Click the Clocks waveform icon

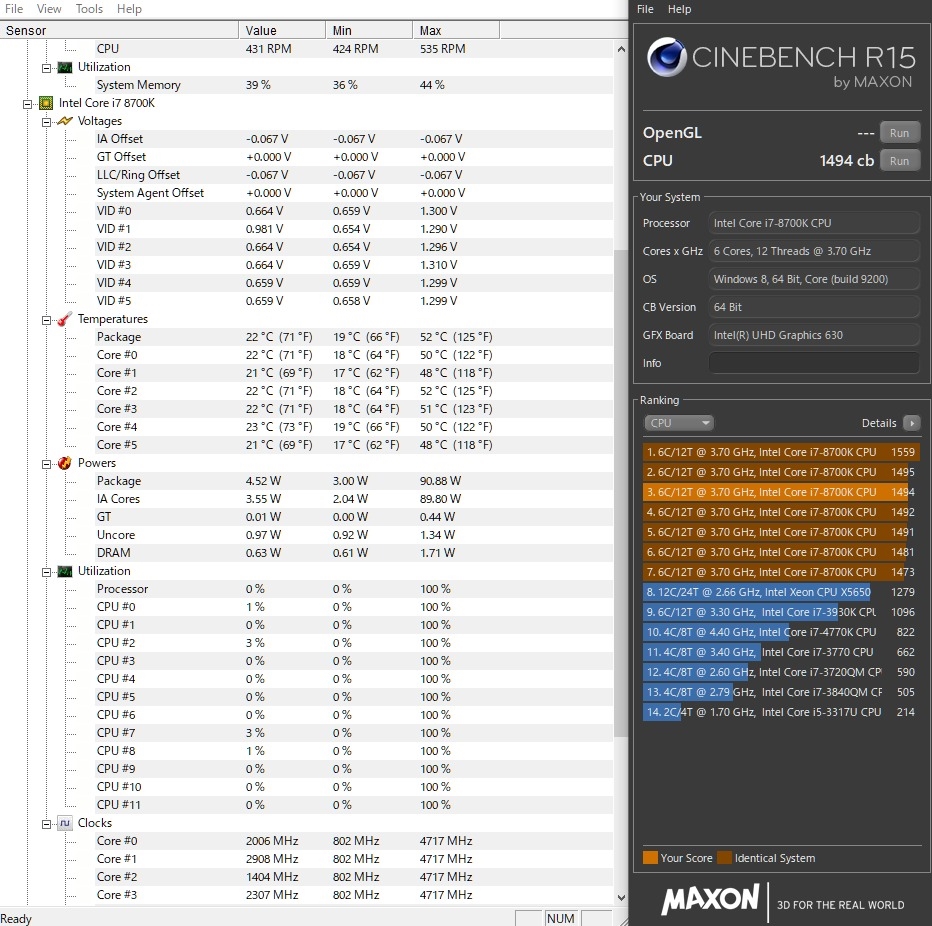(64, 823)
